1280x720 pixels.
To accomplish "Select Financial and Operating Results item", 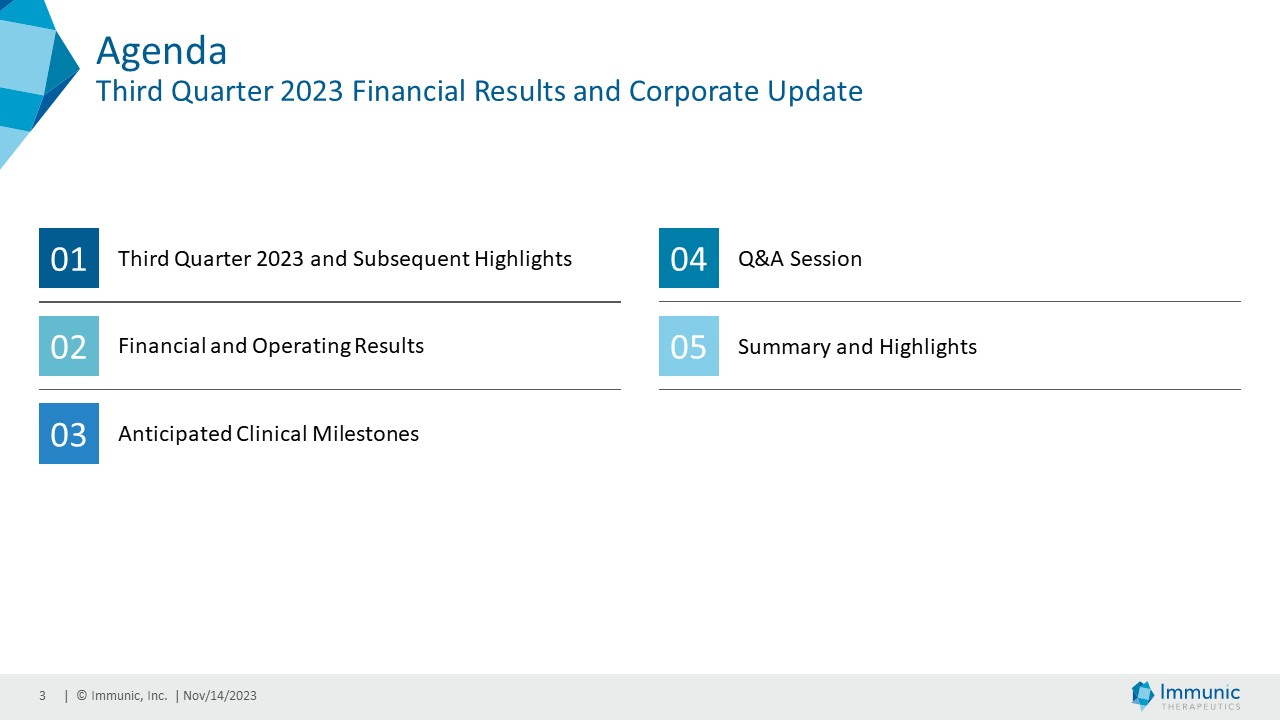I will pyautogui.click(x=271, y=346).
